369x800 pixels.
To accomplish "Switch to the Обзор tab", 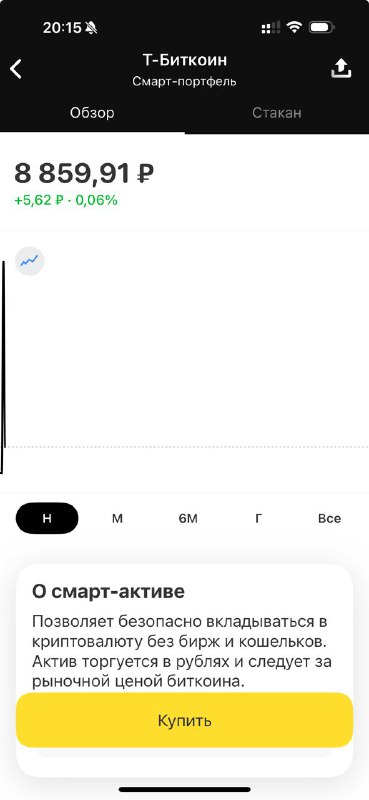I will coord(92,113).
